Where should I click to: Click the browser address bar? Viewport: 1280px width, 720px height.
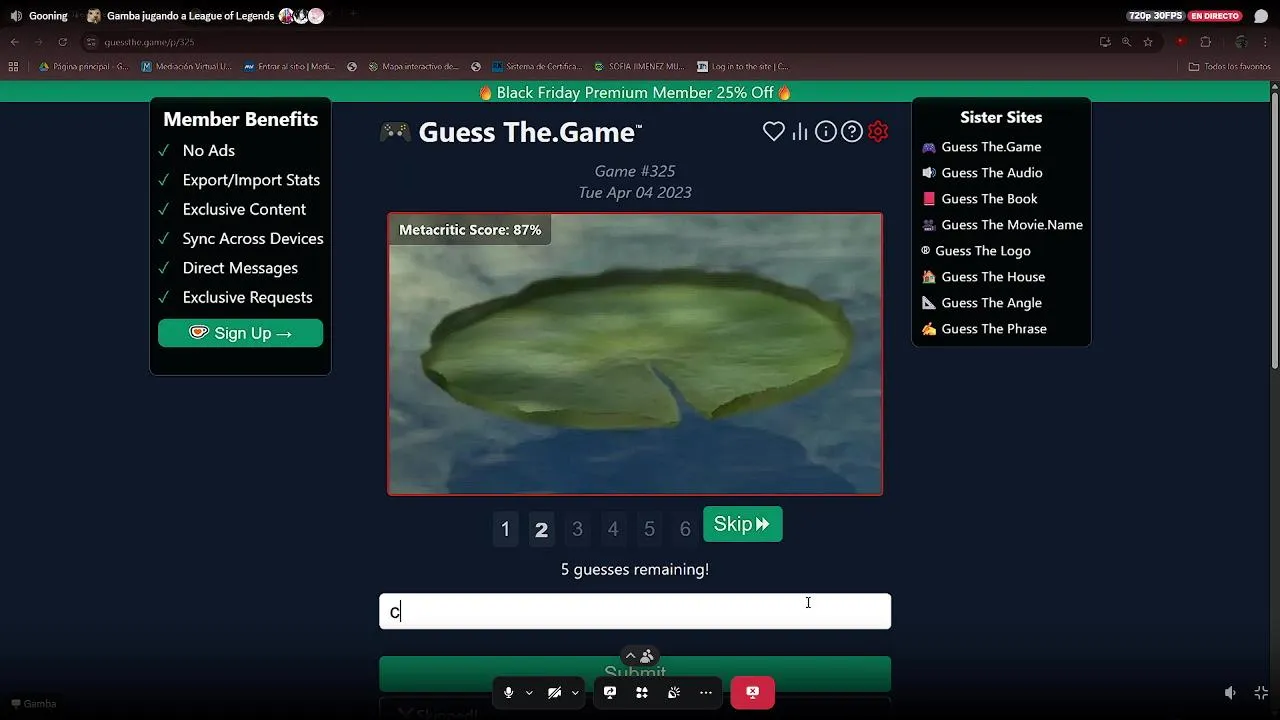(590, 42)
